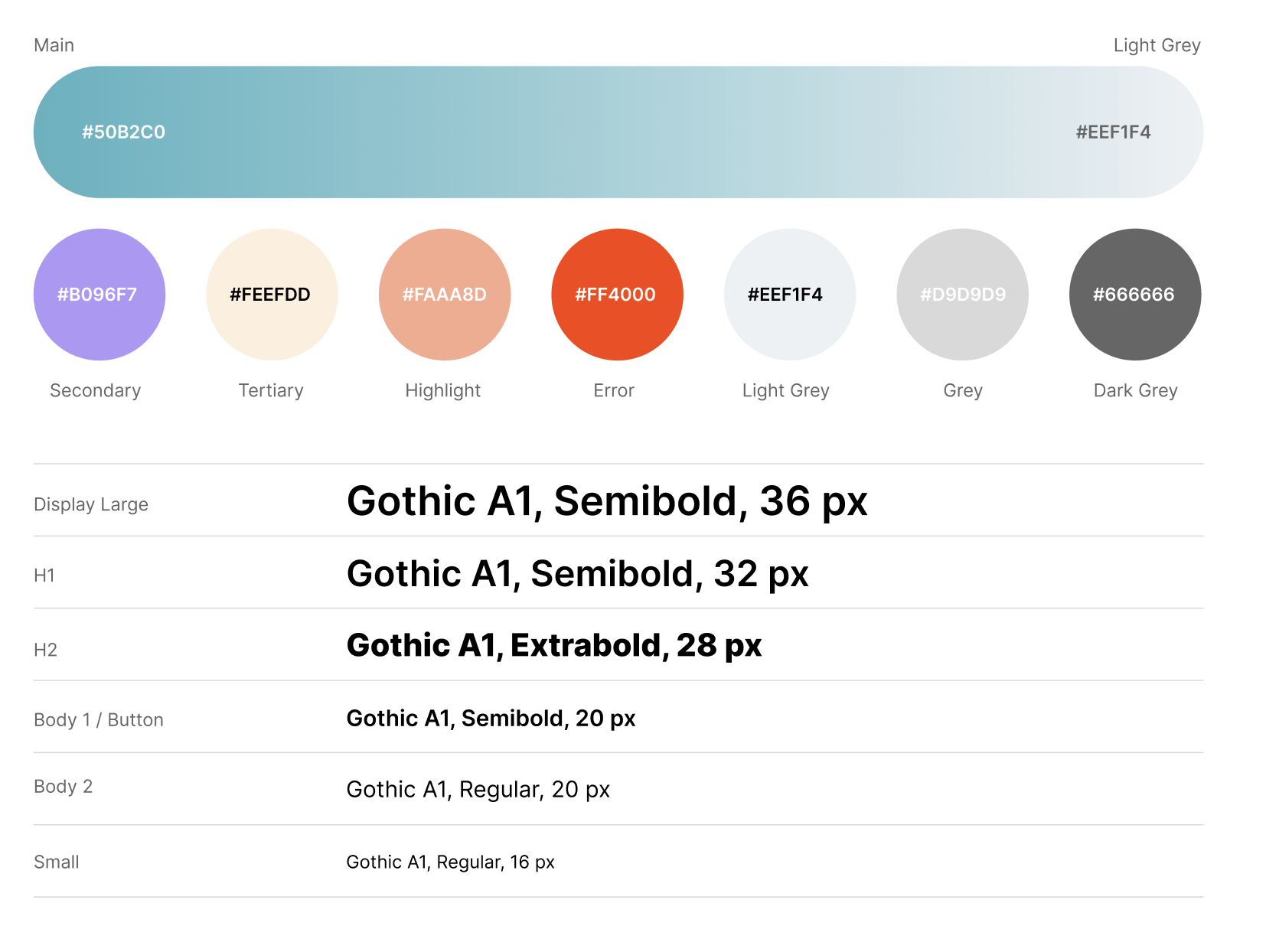Select the #D9D9D9 Grey circle swatch
The height and width of the screenshot is (952, 1266).
click(x=962, y=295)
